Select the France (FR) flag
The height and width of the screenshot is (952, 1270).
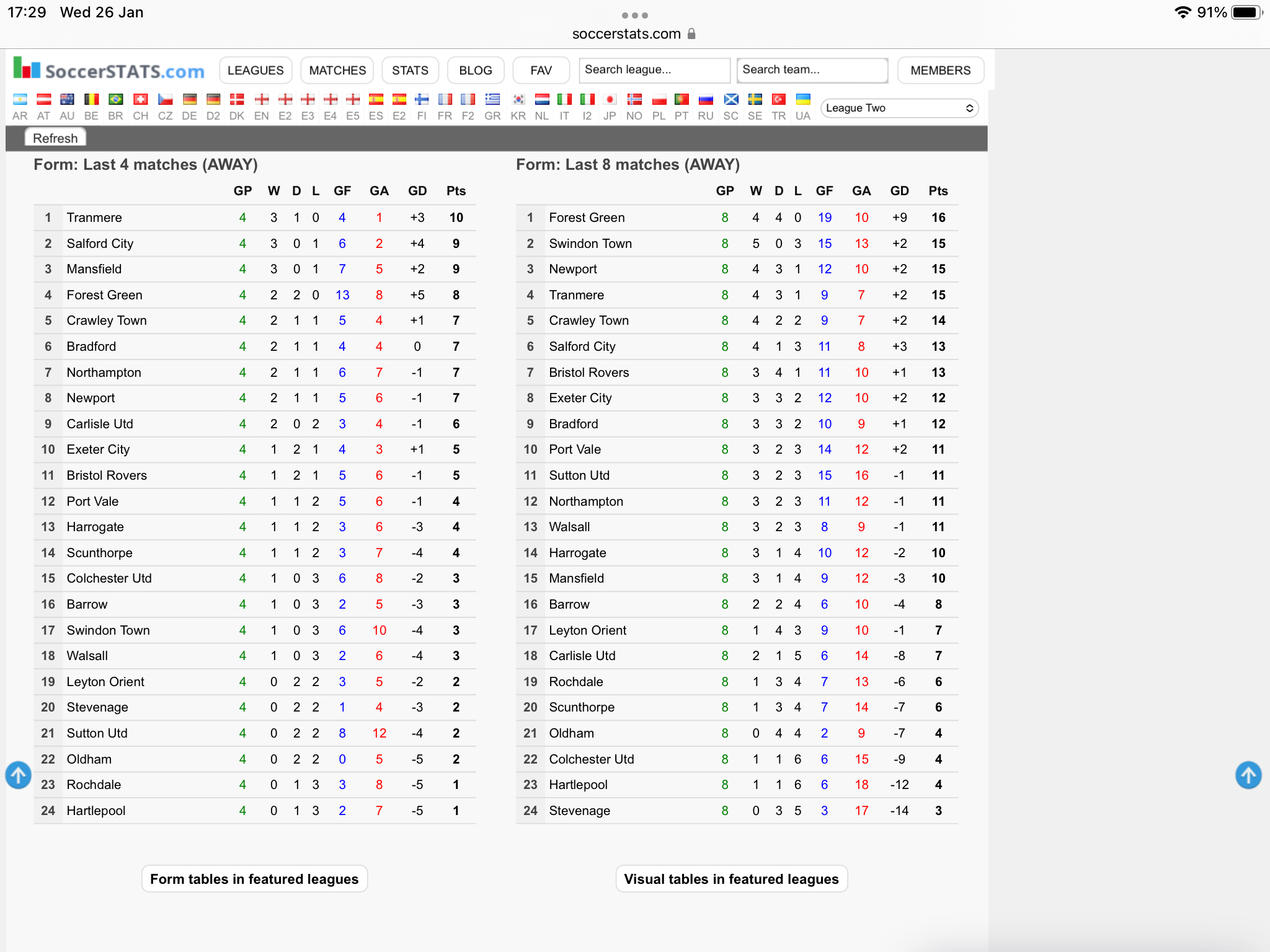pyautogui.click(x=445, y=99)
